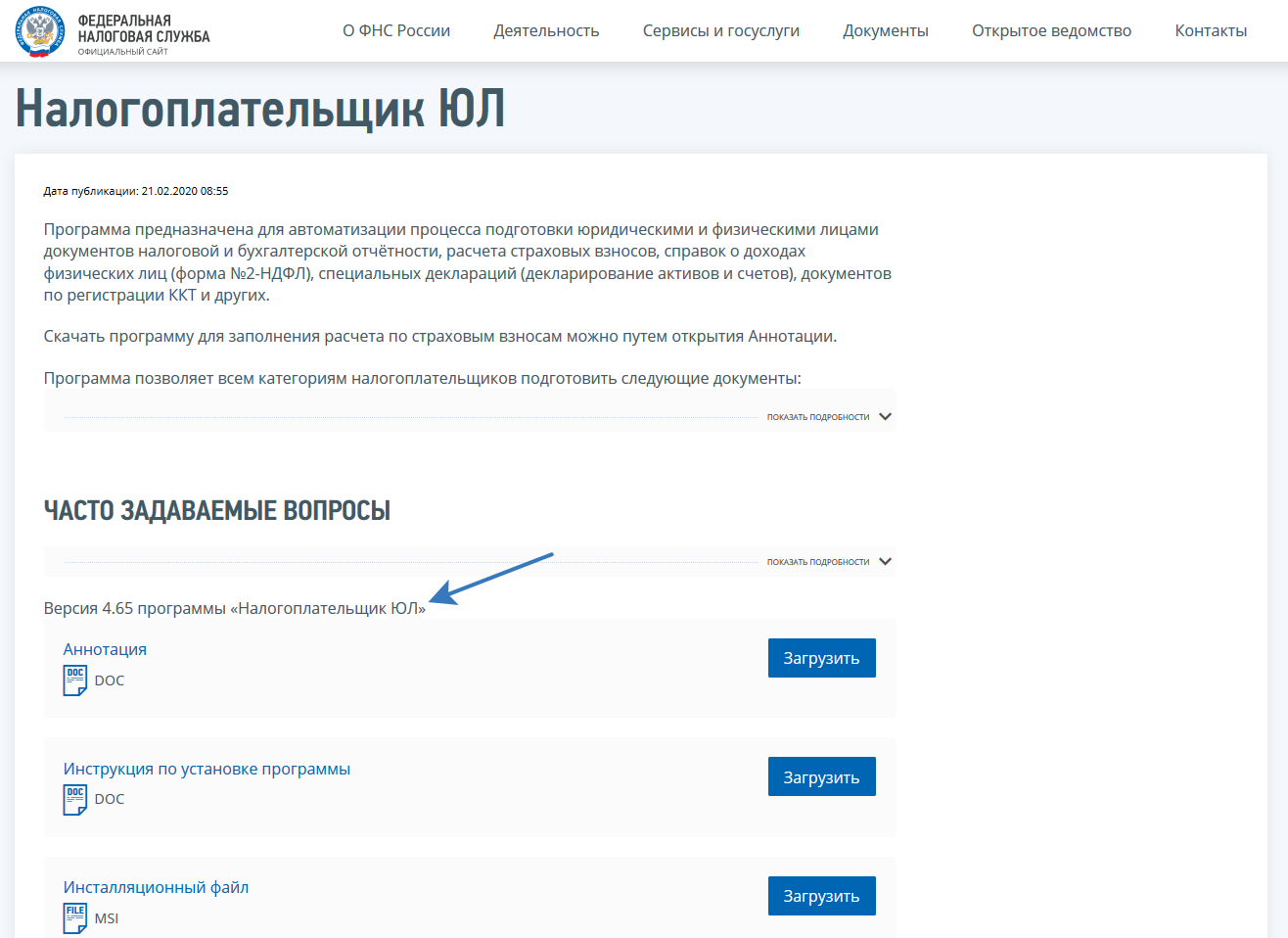Open the Инструкция по установке программы link

click(x=207, y=769)
